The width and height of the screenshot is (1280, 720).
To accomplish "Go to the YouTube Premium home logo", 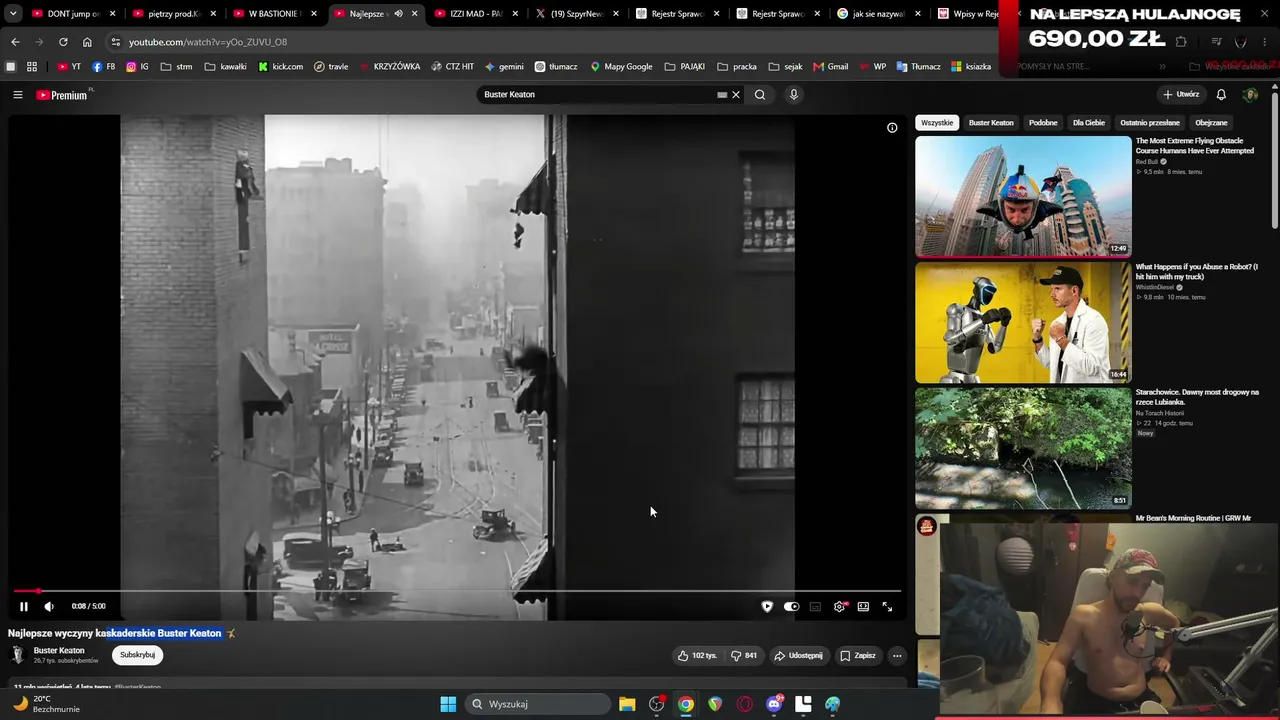I will tap(64, 95).
